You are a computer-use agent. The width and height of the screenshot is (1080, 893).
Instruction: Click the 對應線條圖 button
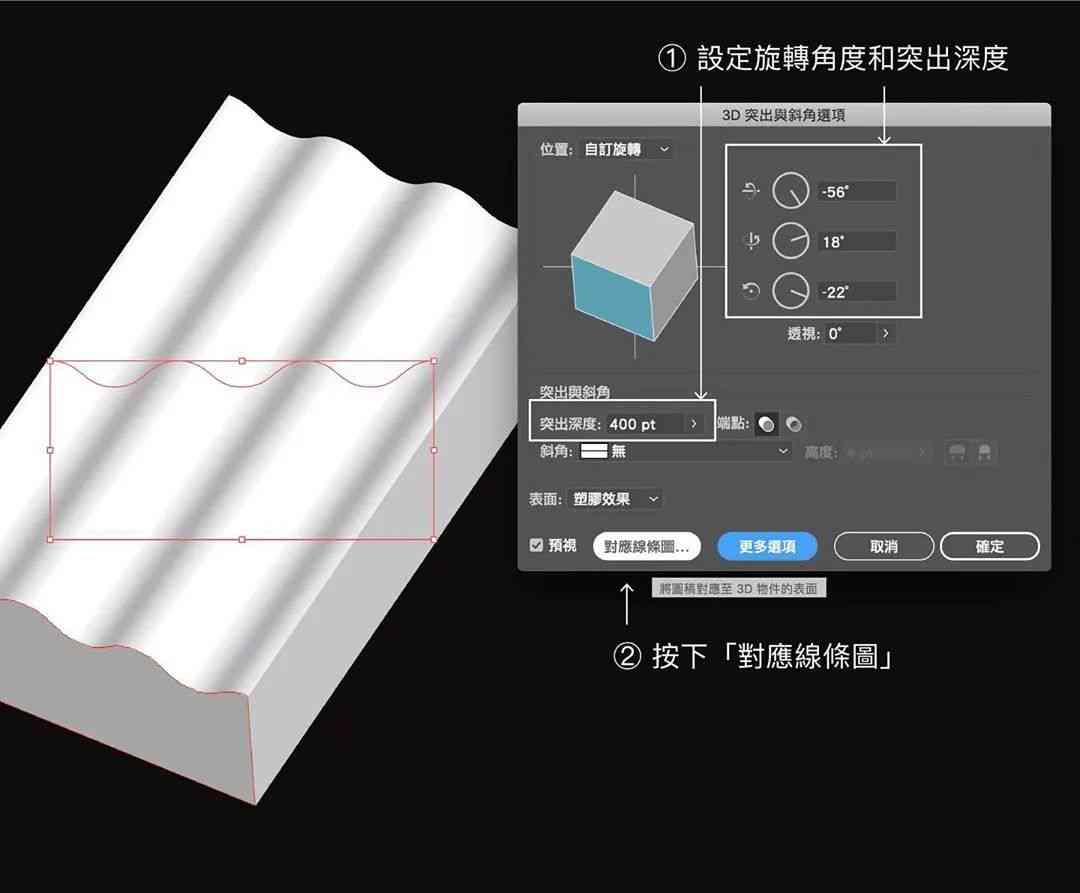pos(646,547)
